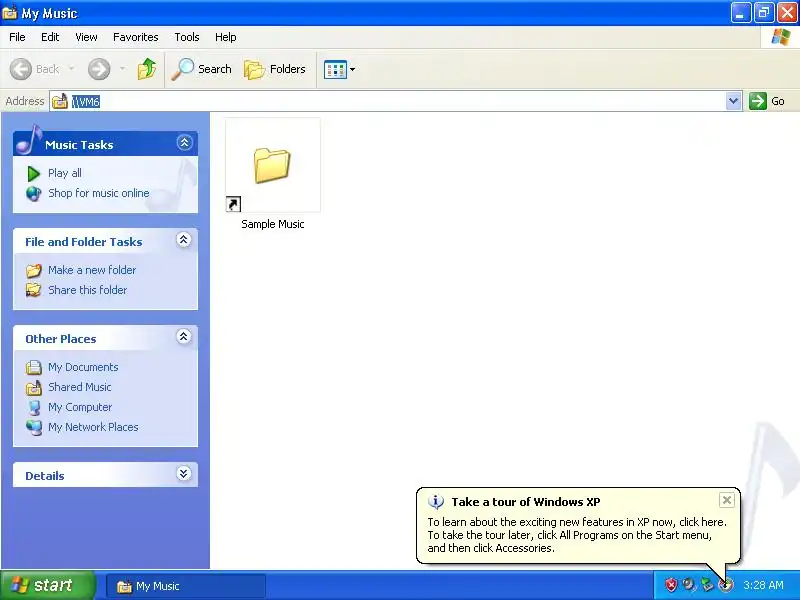Click the Shared Music folder icon
Image resolution: width=800 pixels, height=600 pixels.
[x=34, y=387]
